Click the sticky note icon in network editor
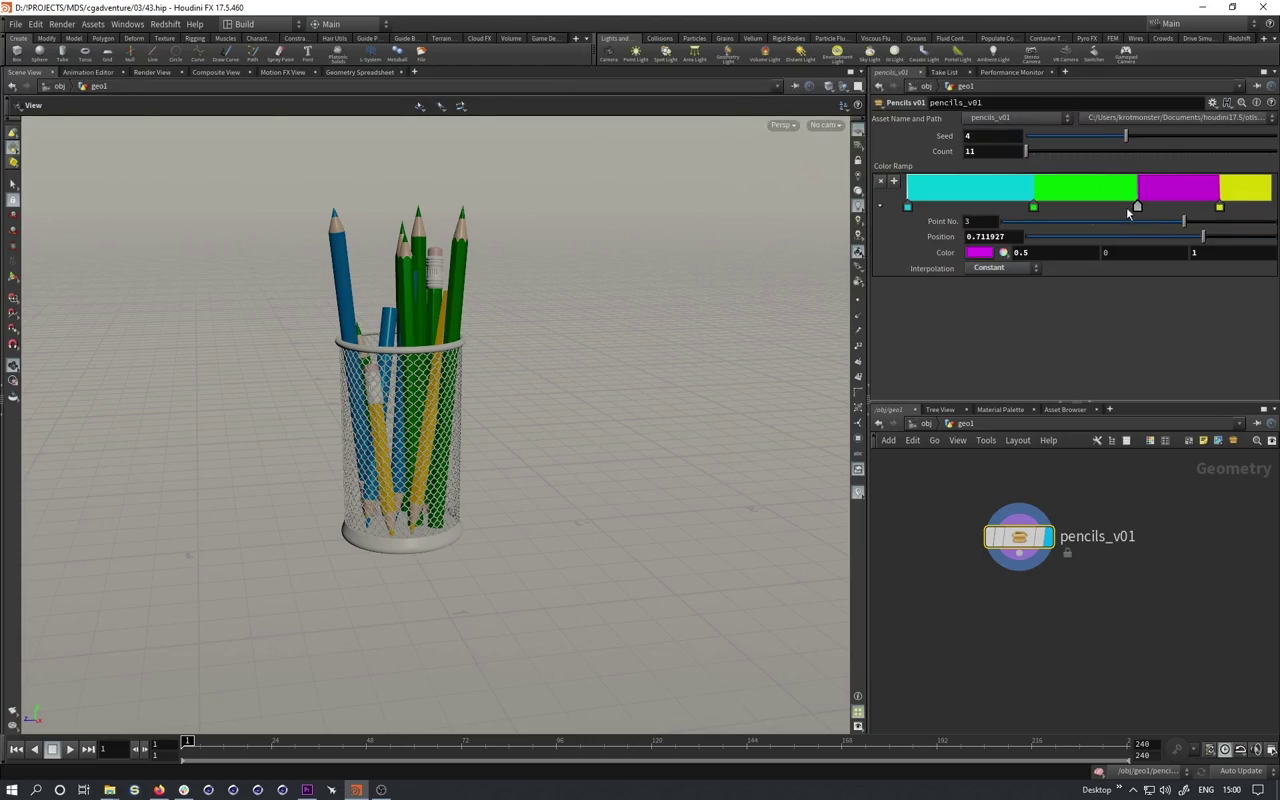 click(1203, 441)
